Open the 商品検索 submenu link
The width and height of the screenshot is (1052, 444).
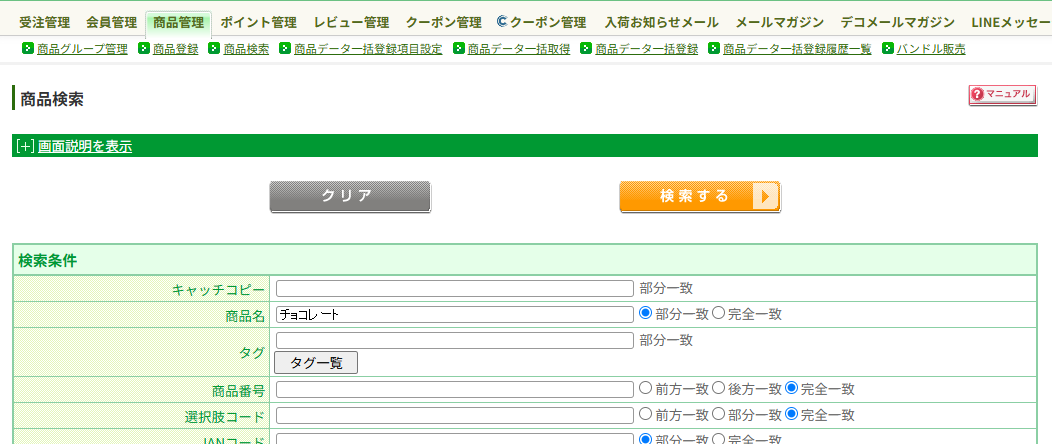246,49
